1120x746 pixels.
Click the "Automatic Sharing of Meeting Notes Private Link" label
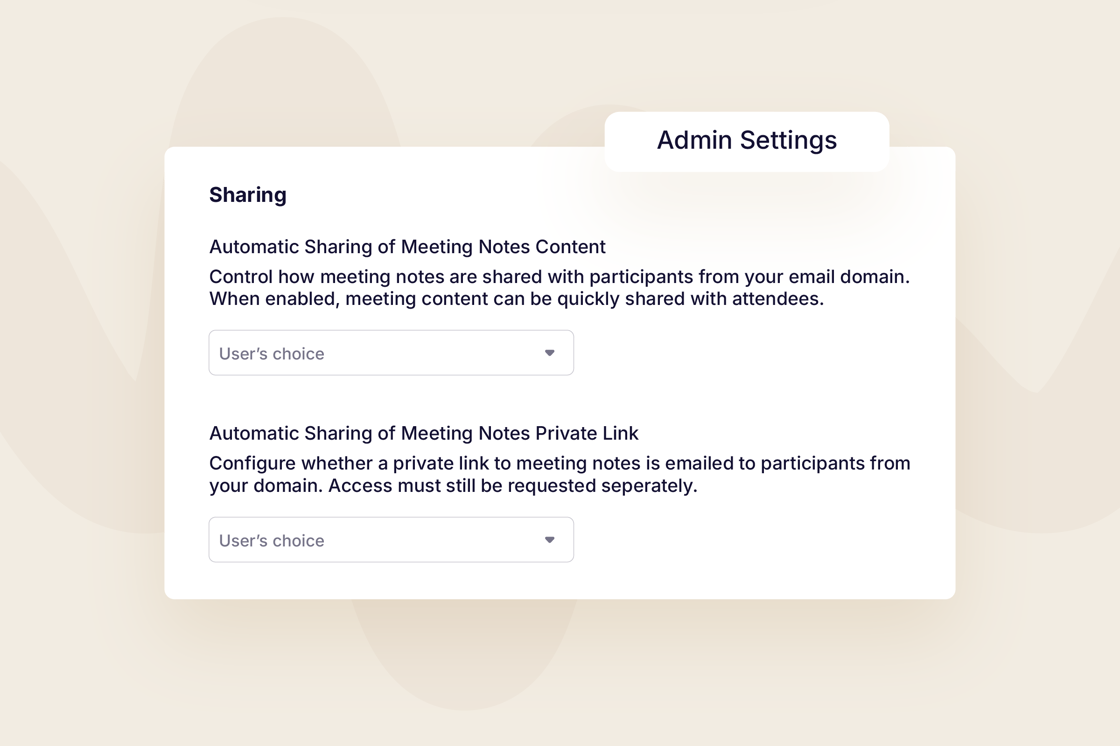coord(423,433)
